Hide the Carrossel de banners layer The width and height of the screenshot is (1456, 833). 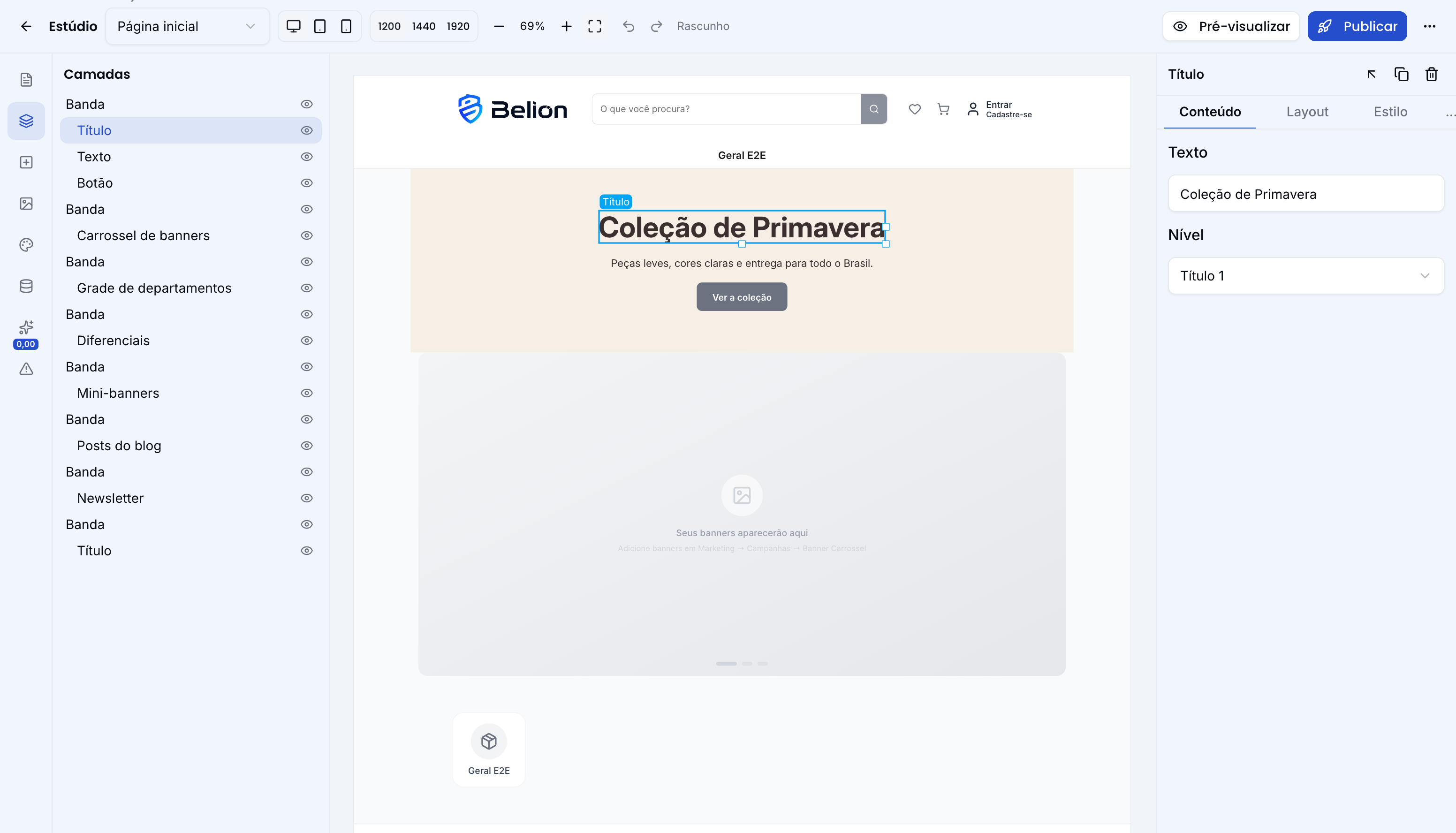click(x=307, y=236)
